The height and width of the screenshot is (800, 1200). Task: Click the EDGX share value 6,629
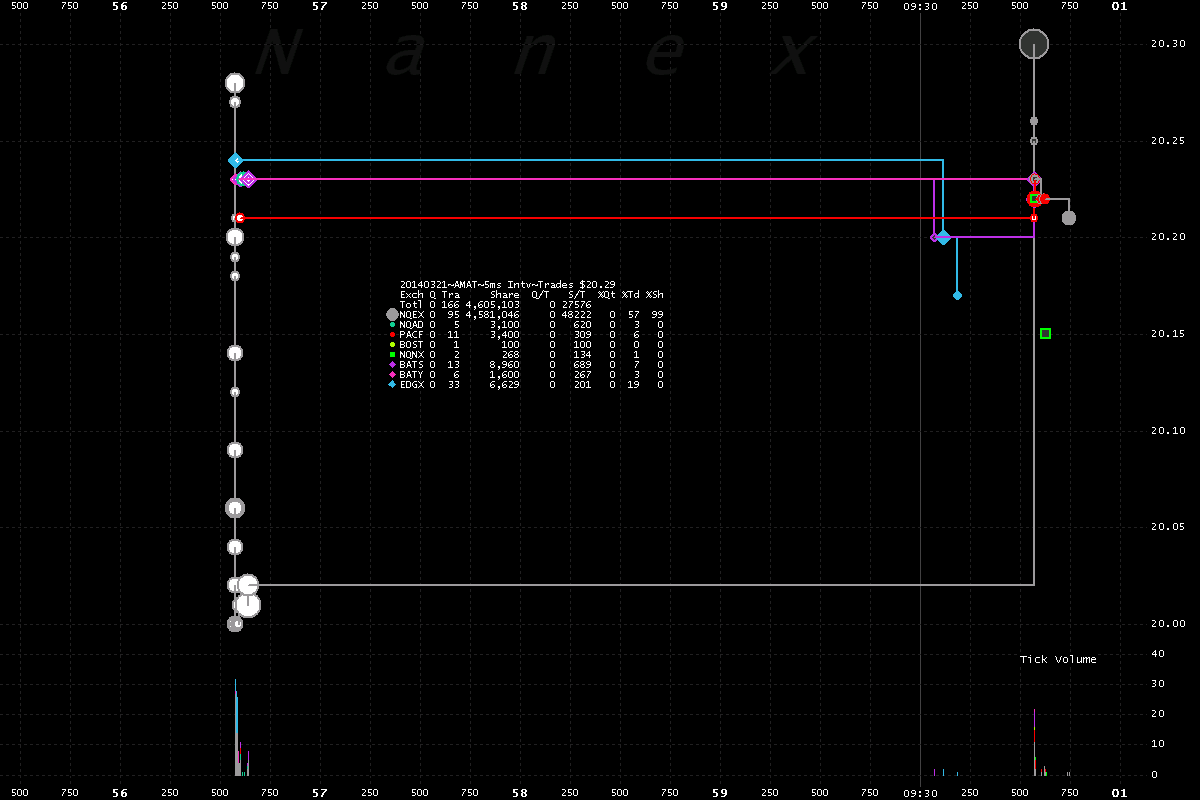point(505,385)
